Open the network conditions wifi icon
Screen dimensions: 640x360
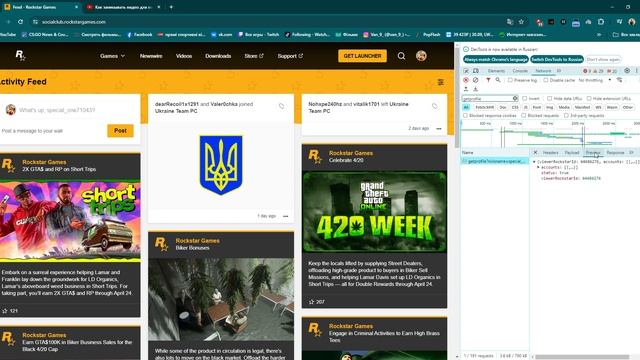(620, 80)
